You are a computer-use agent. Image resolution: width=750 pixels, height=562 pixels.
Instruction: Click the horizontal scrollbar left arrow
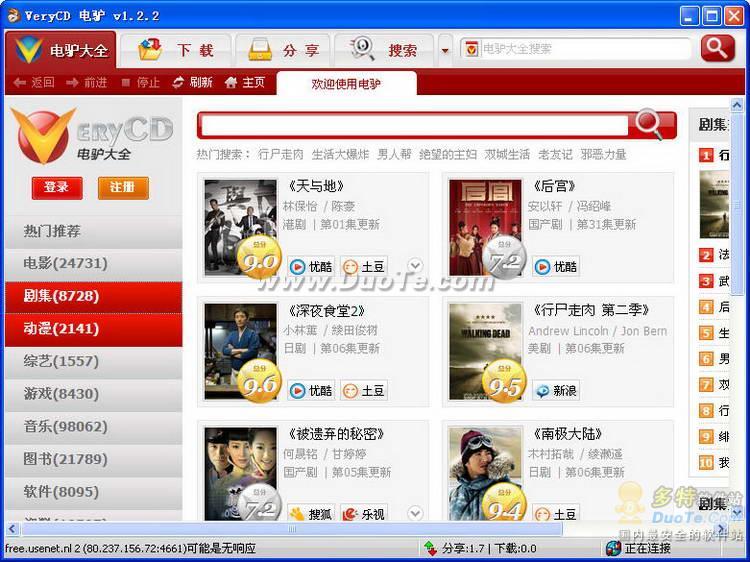tap(12, 529)
